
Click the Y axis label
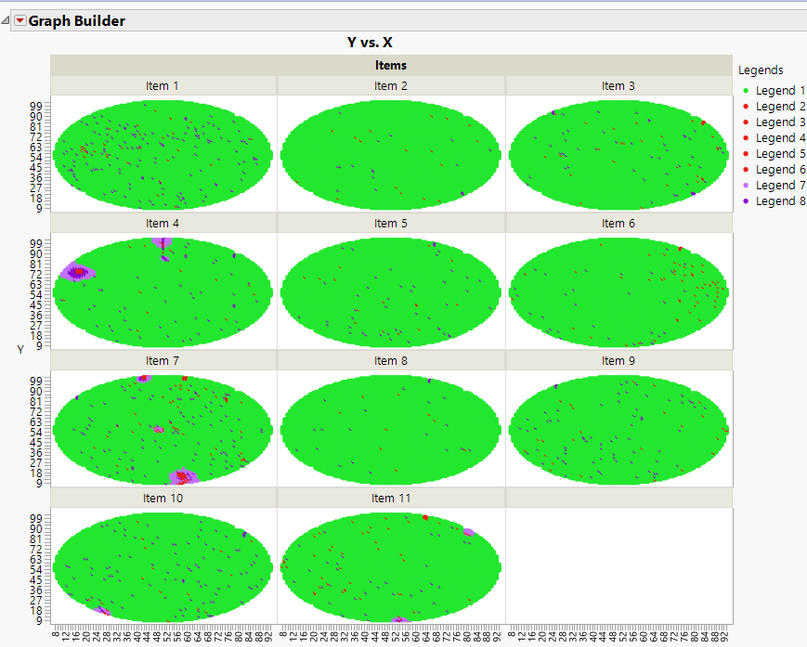pos(21,349)
